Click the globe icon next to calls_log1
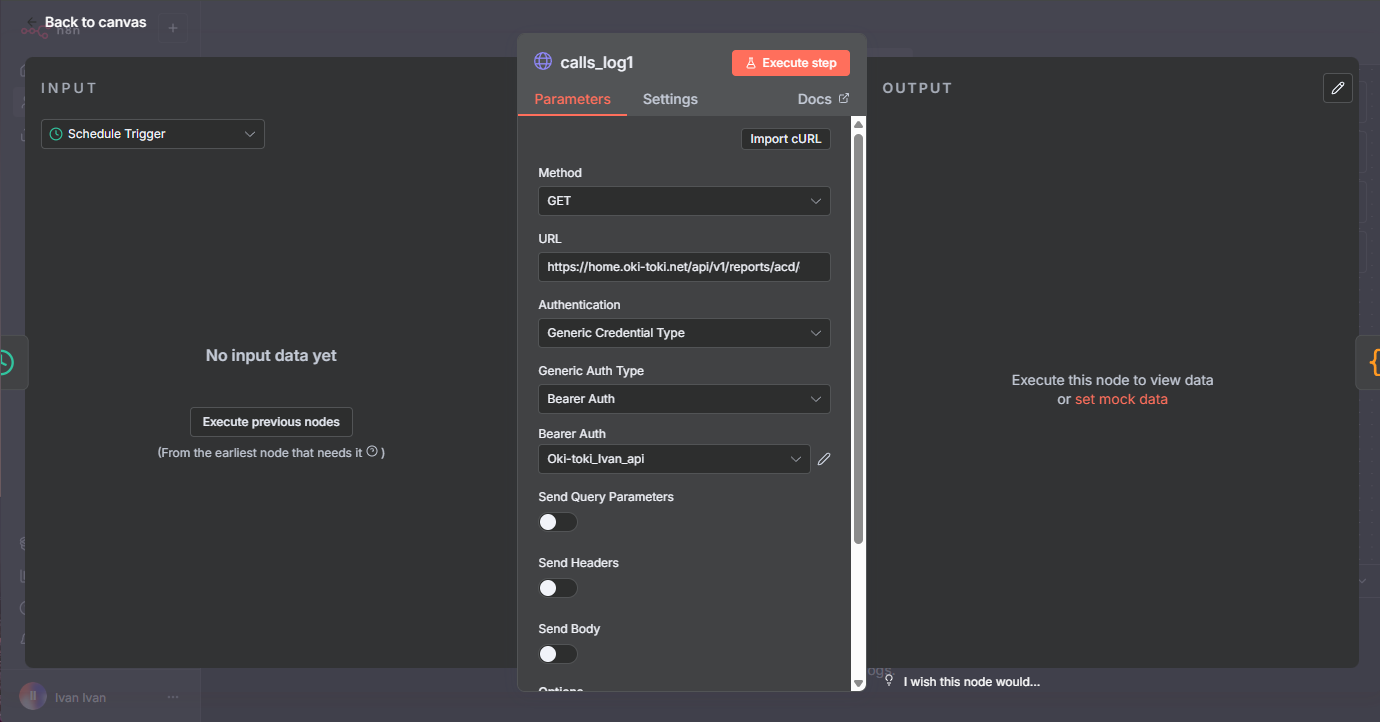The width and height of the screenshot is (1380, 722). click(x=543, y=62)
